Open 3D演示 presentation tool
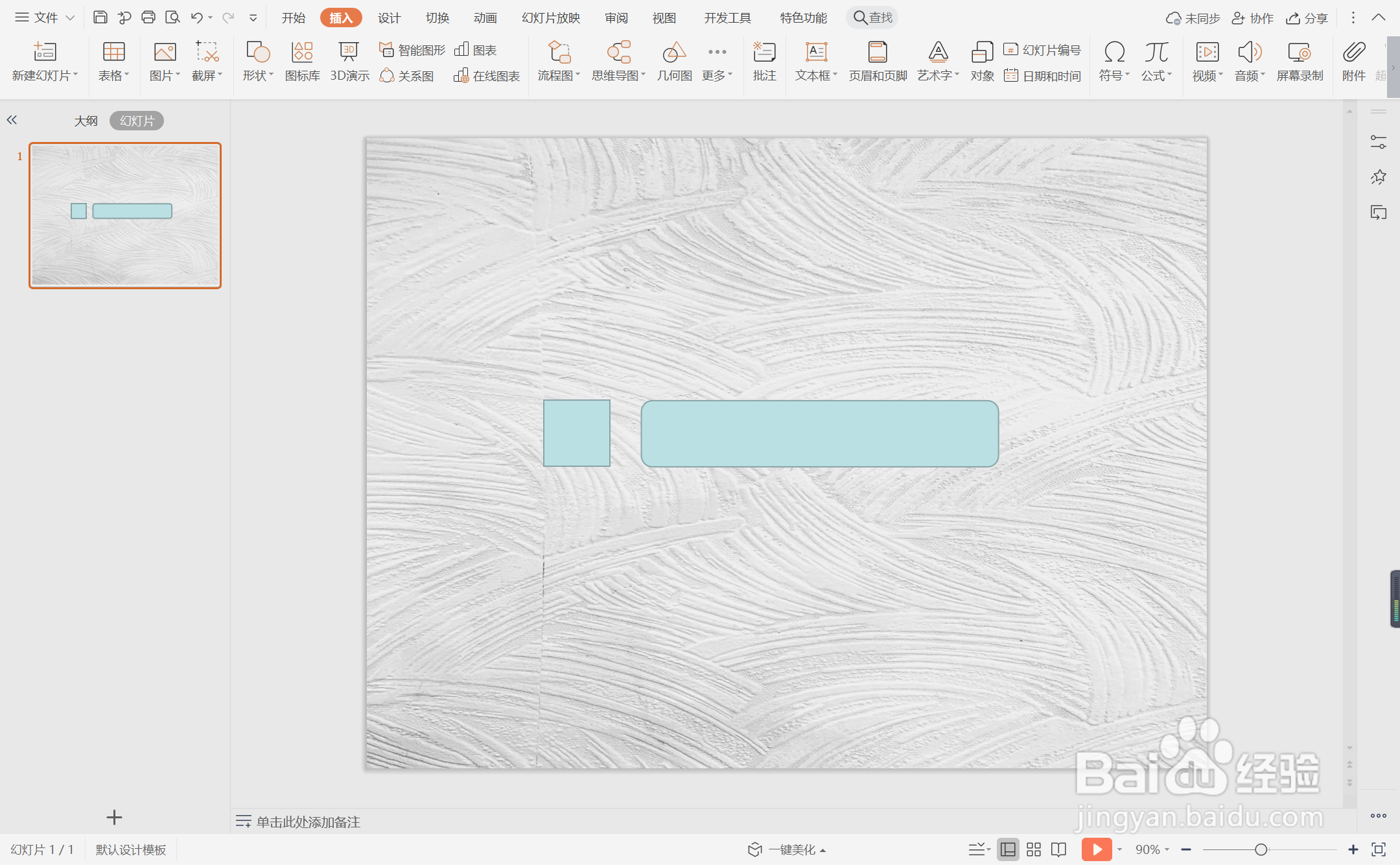This screenshot has height=865, width=1400. pyautogui.click(x=349, y=62)
